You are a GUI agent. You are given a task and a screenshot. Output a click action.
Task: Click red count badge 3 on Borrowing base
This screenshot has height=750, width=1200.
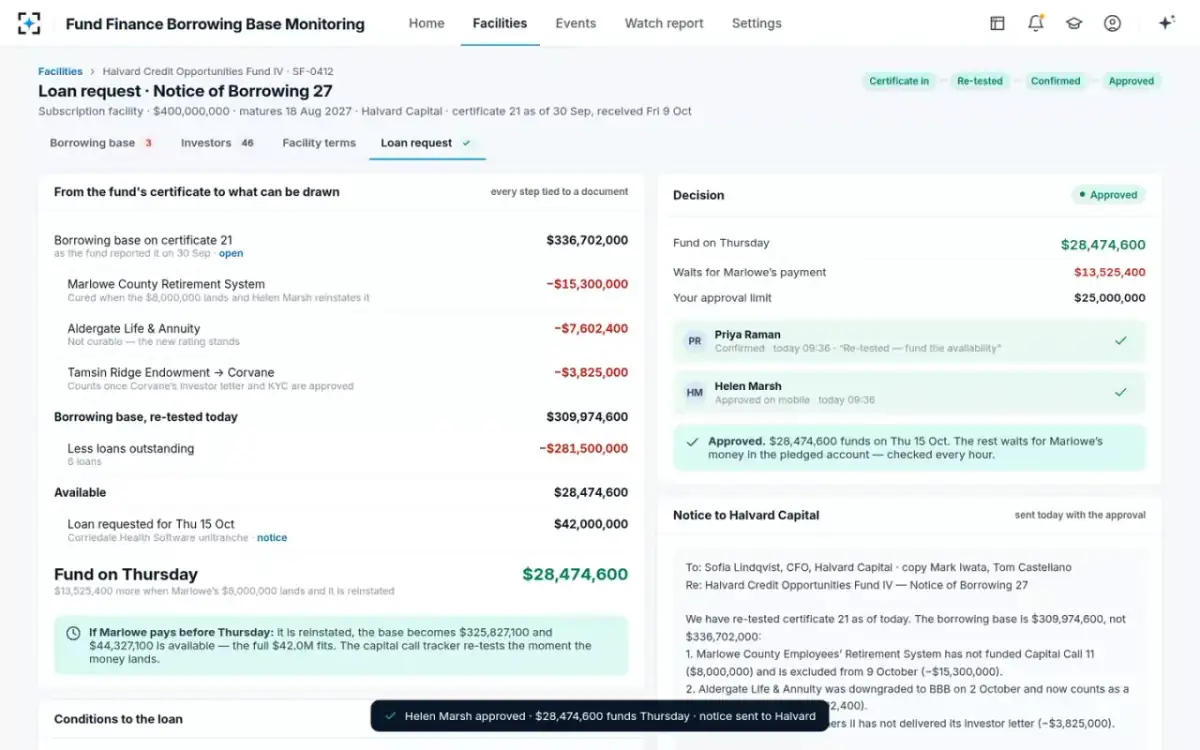[148, 143]
